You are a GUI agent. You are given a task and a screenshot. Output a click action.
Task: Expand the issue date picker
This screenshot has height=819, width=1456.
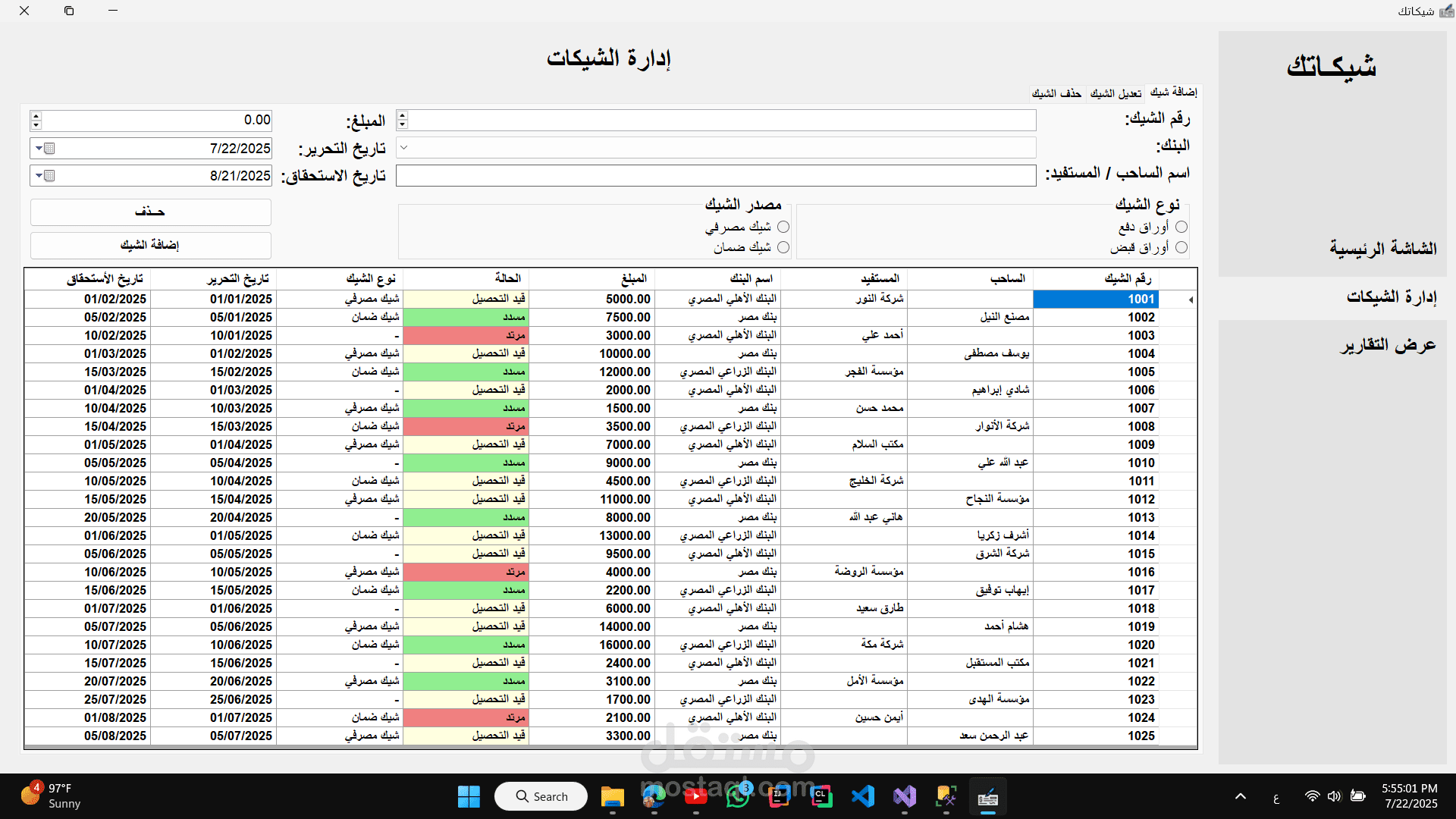tap(39, 148)
